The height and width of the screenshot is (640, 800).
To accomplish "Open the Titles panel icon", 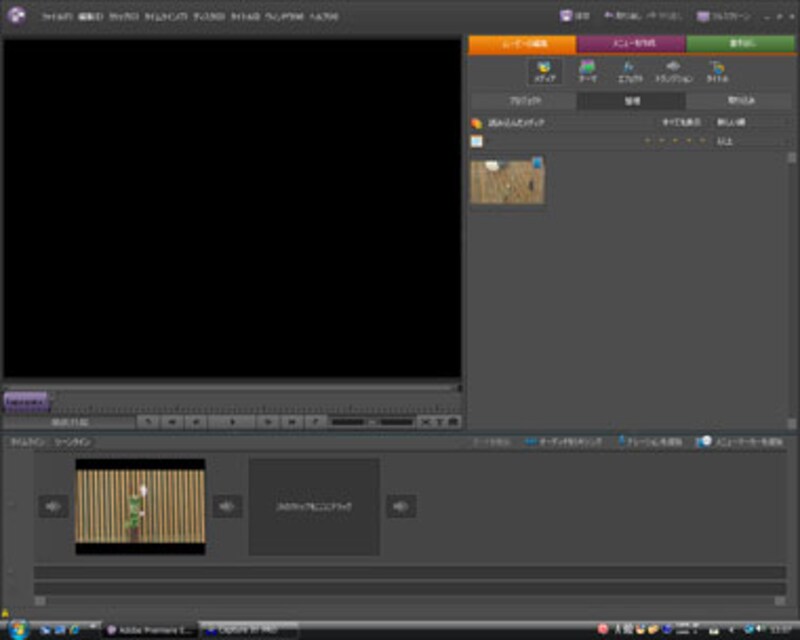I will coord(716,70).
